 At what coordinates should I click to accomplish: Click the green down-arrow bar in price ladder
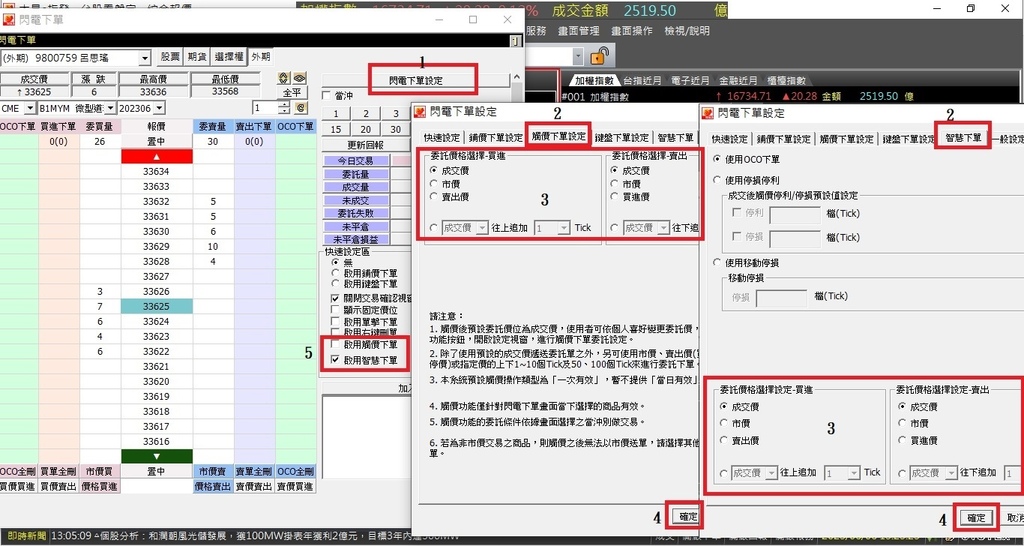157,457
